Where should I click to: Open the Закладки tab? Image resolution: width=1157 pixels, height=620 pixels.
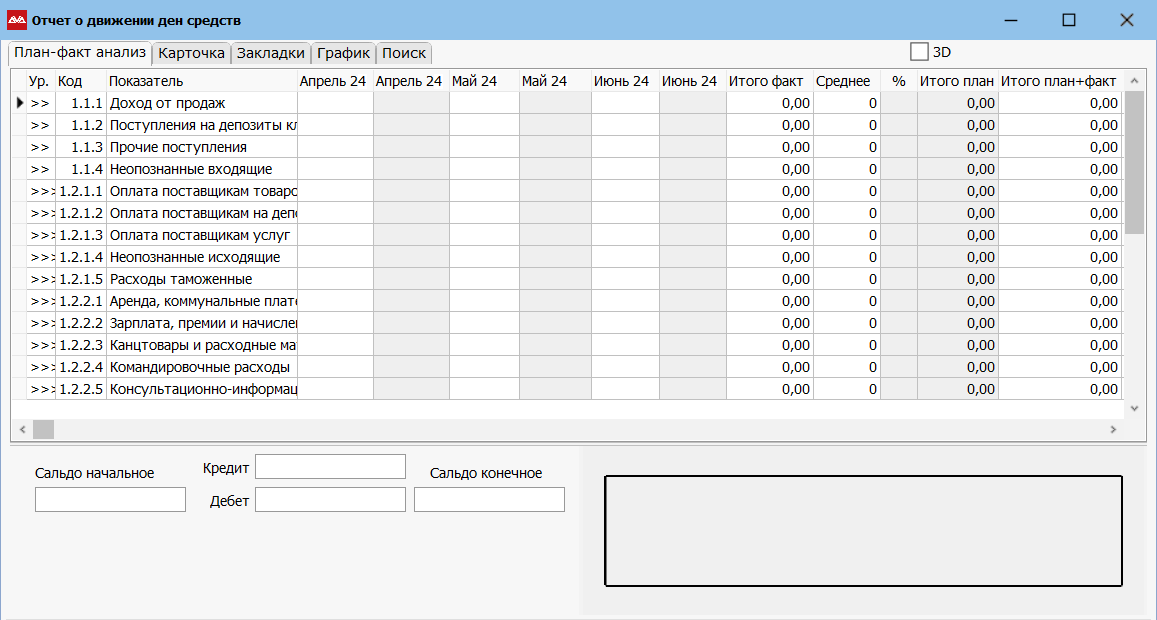coord(270,53)
